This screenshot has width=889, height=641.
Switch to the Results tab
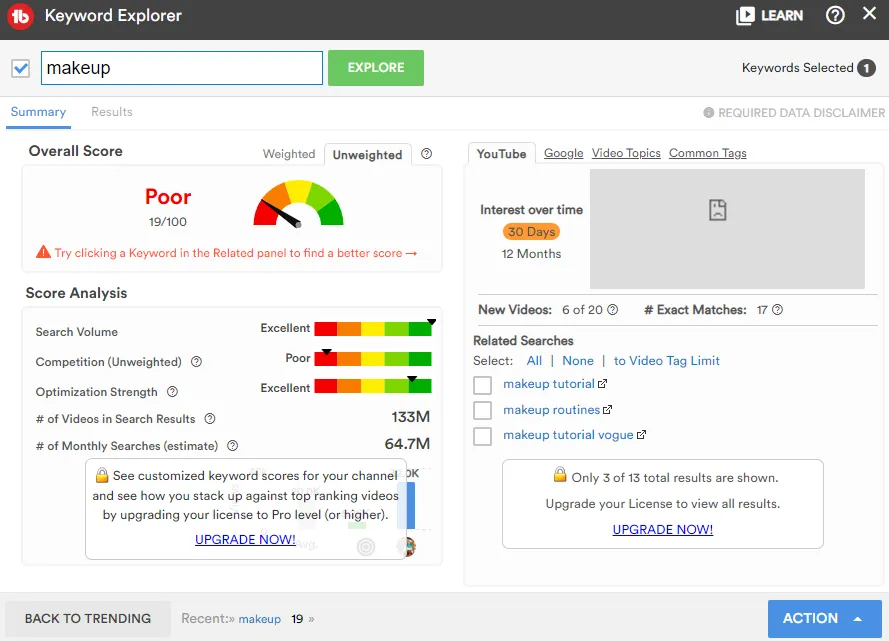pyautogui.click(x=112, y=112)
